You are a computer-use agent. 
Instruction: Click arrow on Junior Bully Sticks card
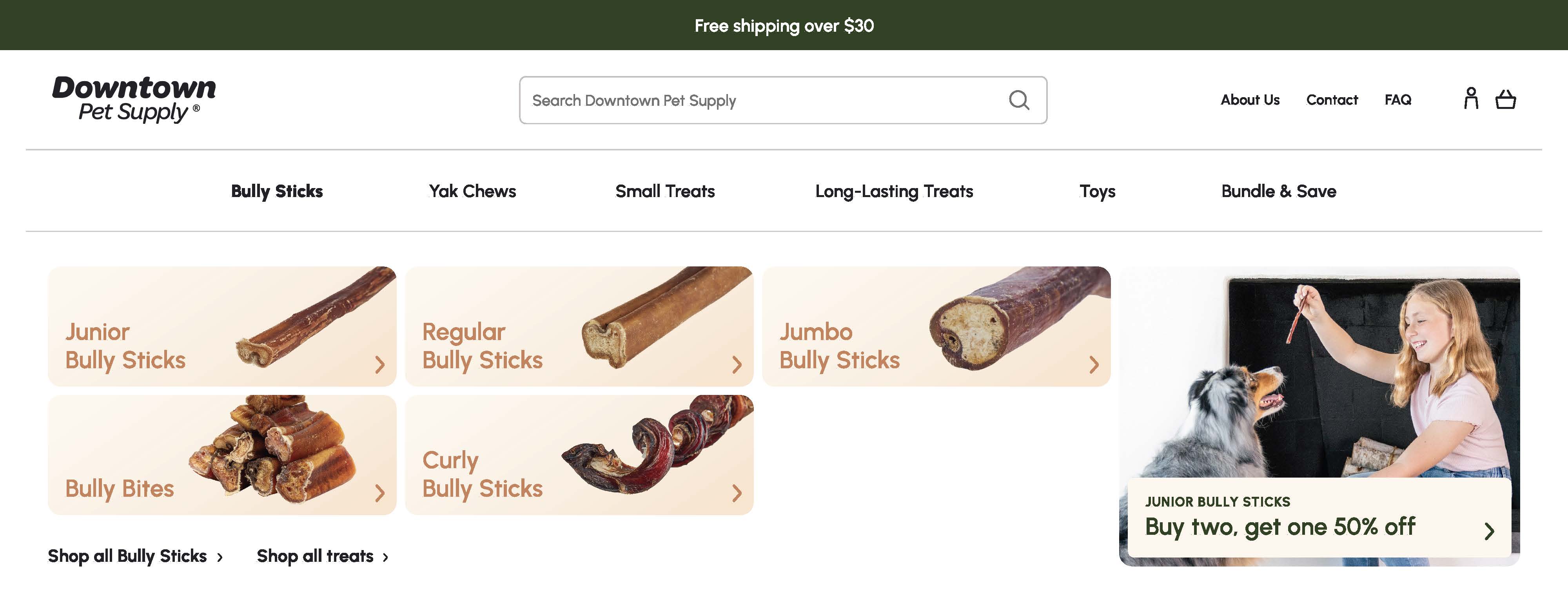[x=380, y=364]
